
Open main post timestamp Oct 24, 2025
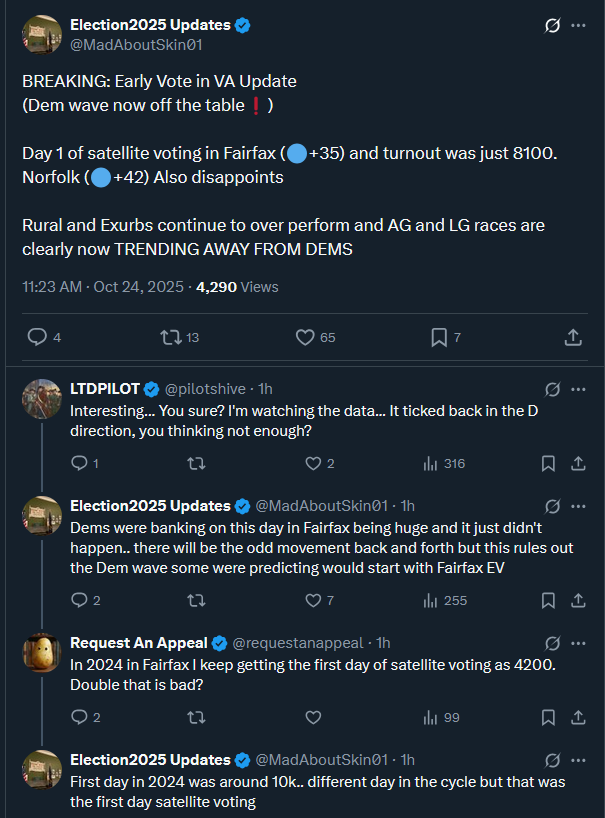[138, 287]
